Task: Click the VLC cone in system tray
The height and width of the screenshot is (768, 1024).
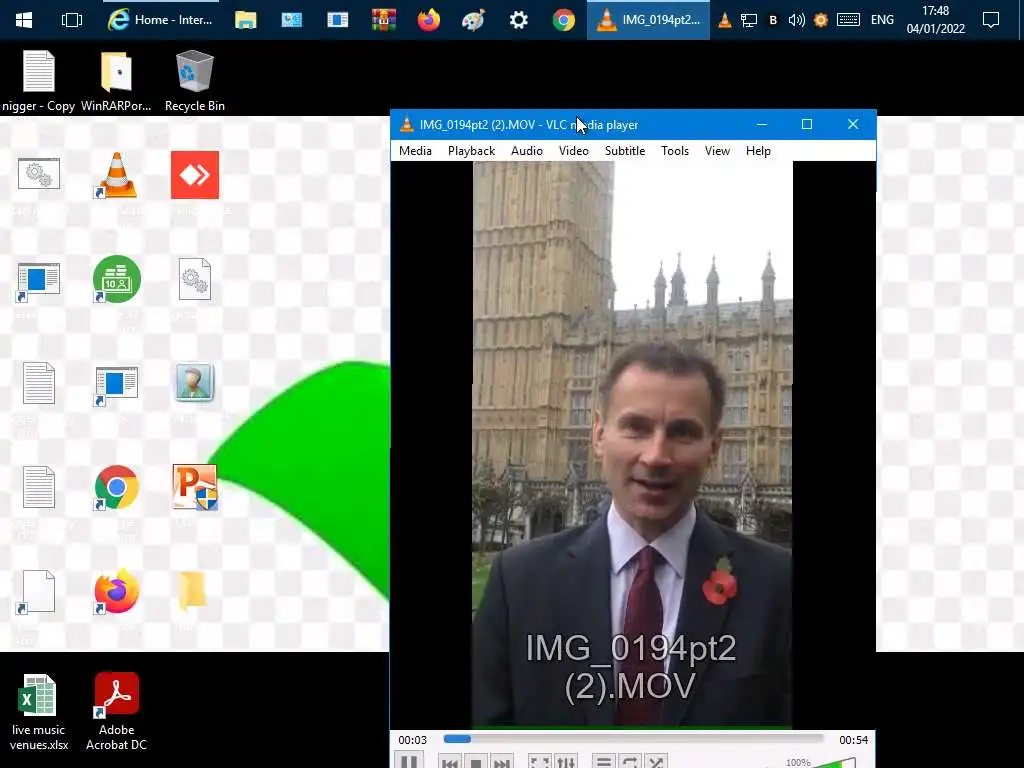Action: (x=724, y=20)
